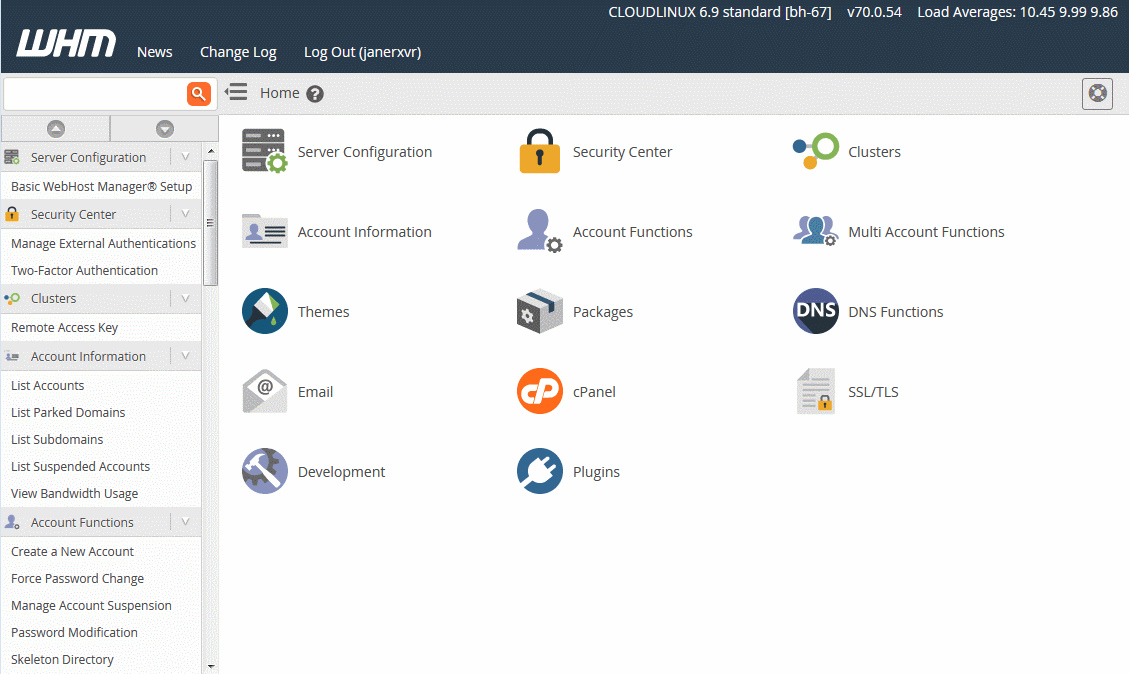The height and width of the screenshot is (674, 1129).
Task: Open the Plugins plug icon
Action: point(539,471)
